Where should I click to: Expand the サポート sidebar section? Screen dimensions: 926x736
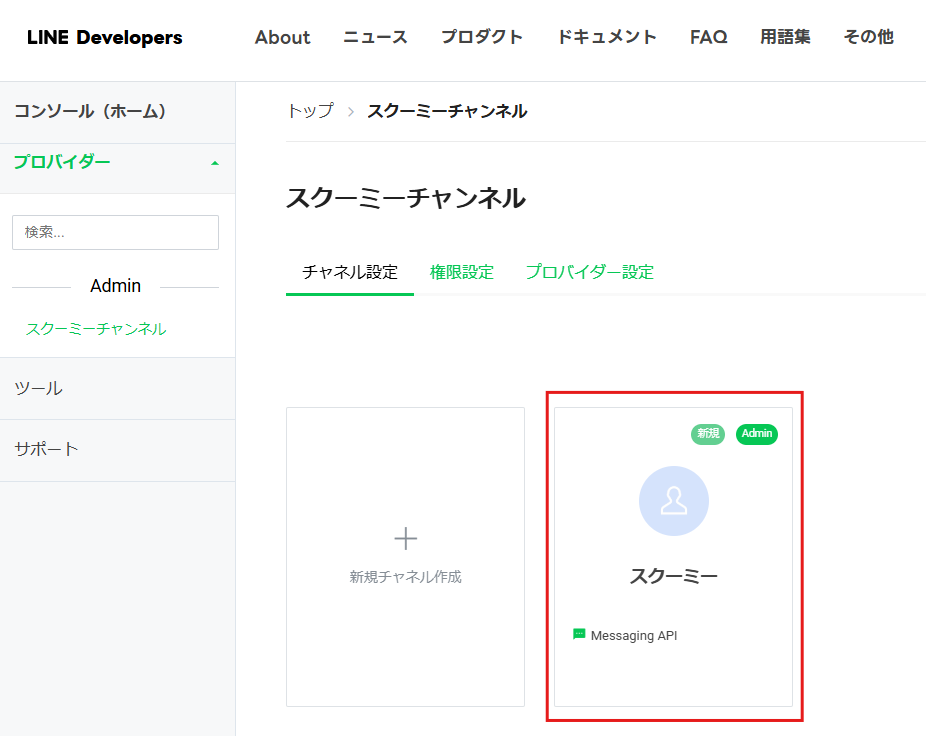pyautogui.click(x=118, y=450)
